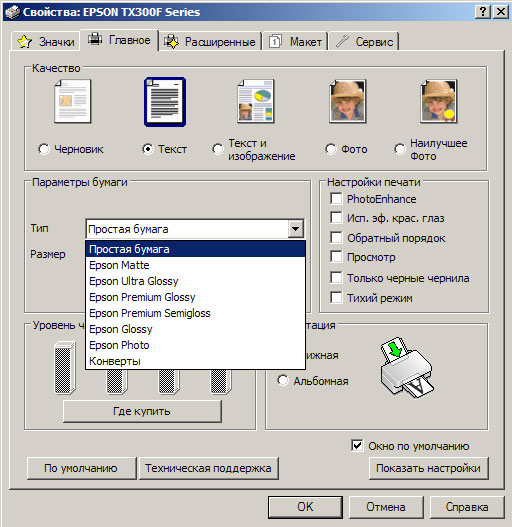512x527 pixels.
Task: Switch to the Расширенные tab
Action: [210, 42]
